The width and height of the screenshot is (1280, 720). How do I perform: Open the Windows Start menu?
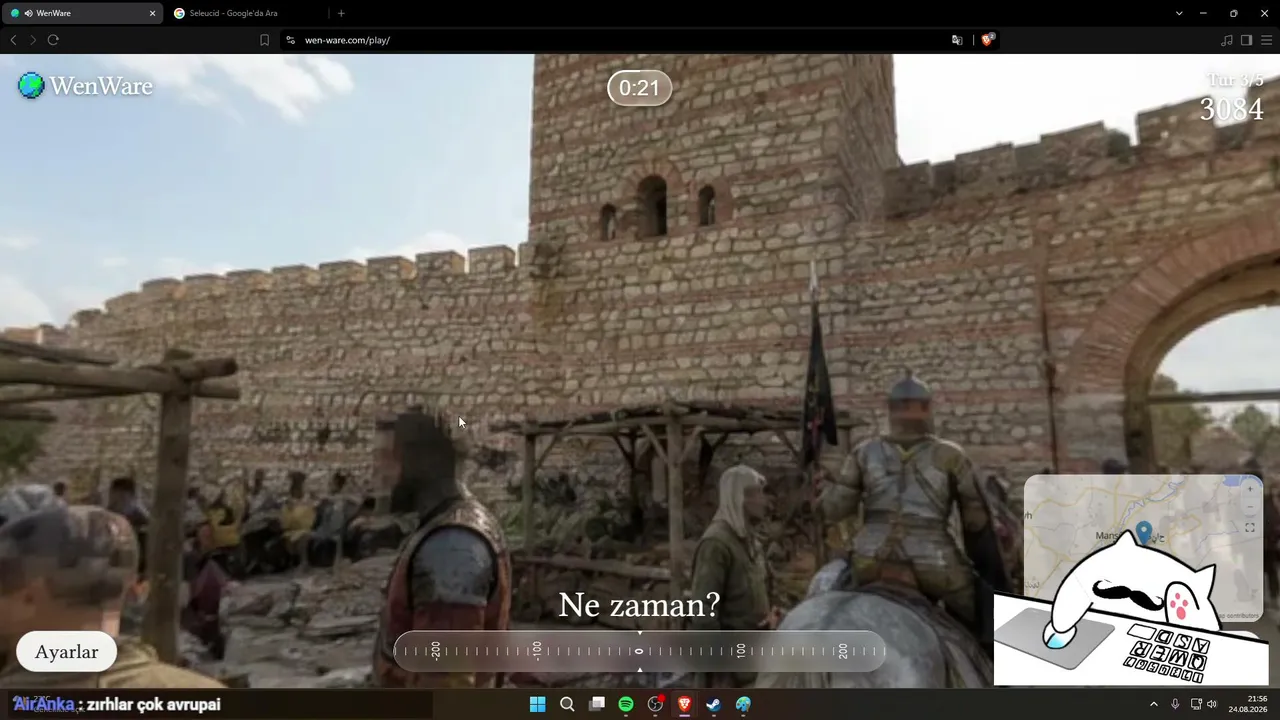point(537,704)
